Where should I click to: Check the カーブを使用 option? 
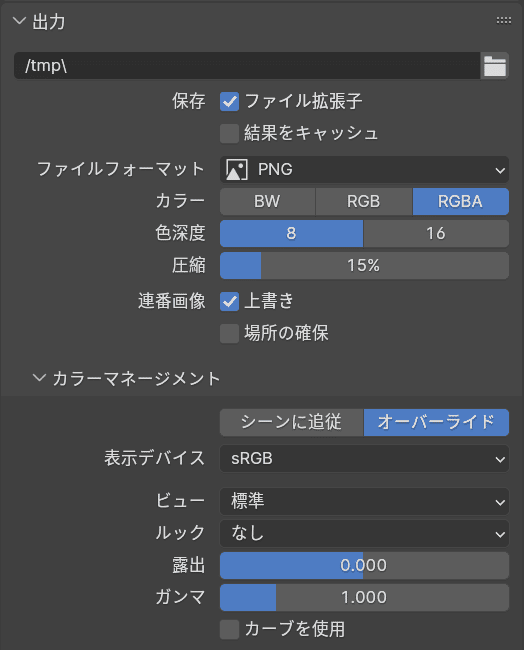coord(229,629)
